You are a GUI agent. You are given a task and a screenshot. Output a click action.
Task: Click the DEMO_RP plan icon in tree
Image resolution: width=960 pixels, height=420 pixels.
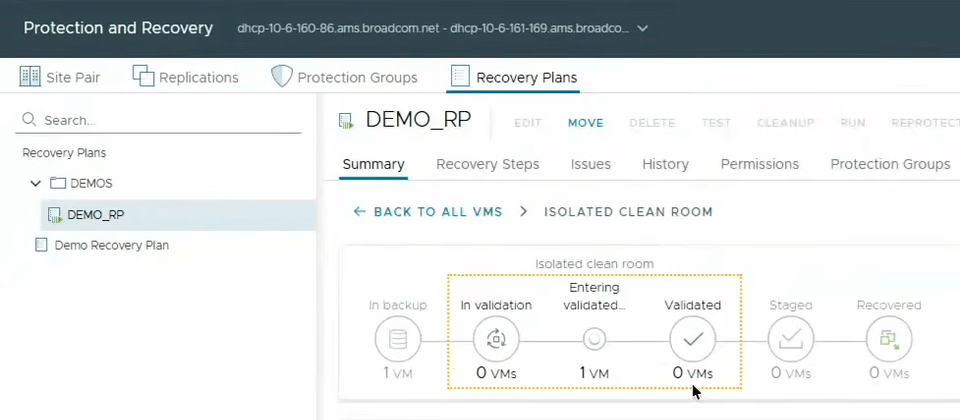click(x=55, y=215)
